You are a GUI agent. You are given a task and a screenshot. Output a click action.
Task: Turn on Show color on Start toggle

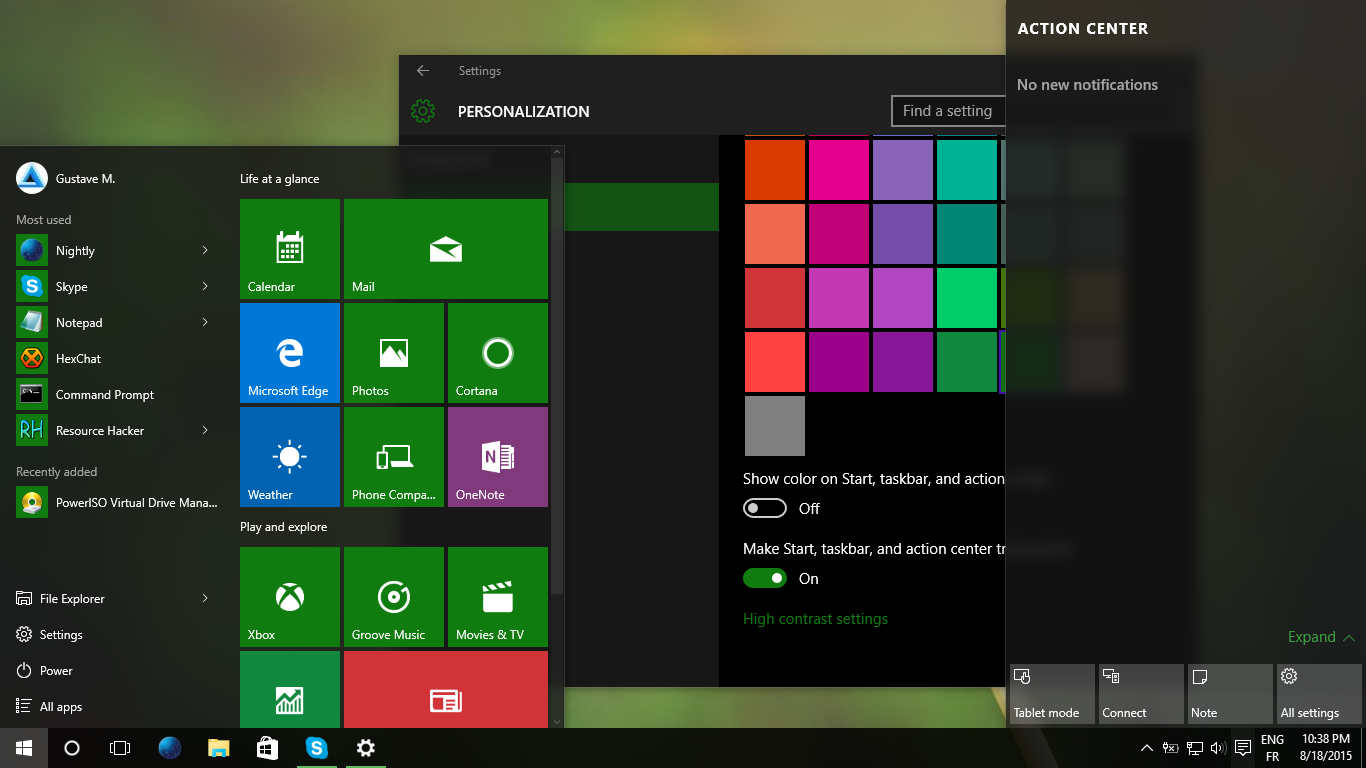765,508
